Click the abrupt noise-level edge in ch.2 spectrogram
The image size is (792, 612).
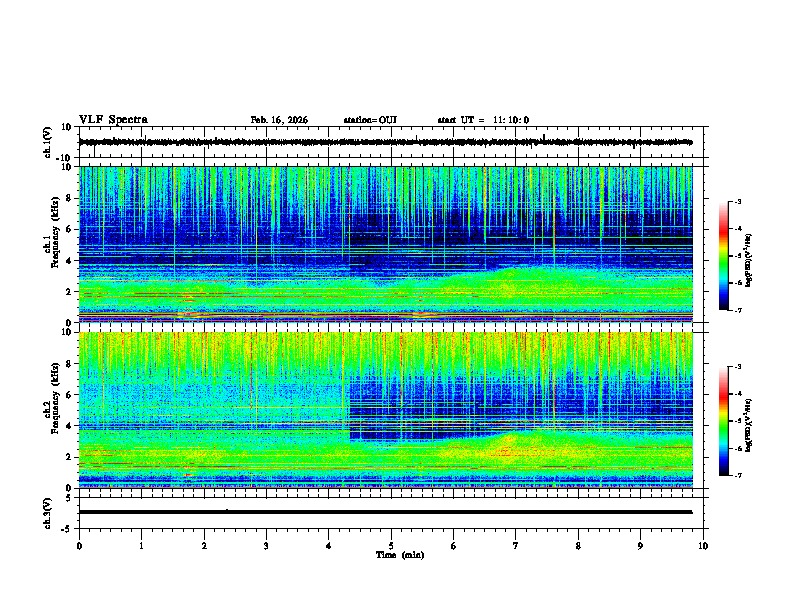coord(350,409)
